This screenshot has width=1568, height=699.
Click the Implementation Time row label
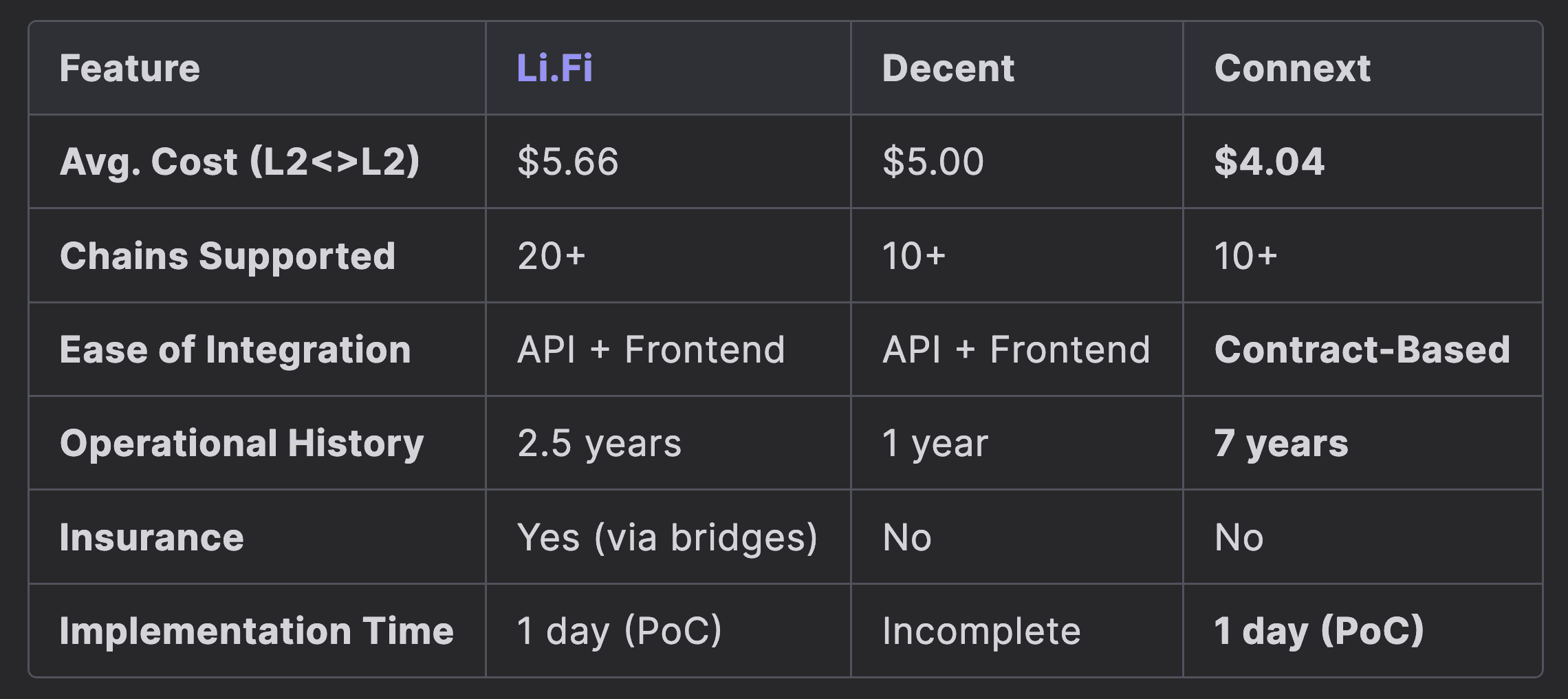pyautogui.click(x=257, y=631)
